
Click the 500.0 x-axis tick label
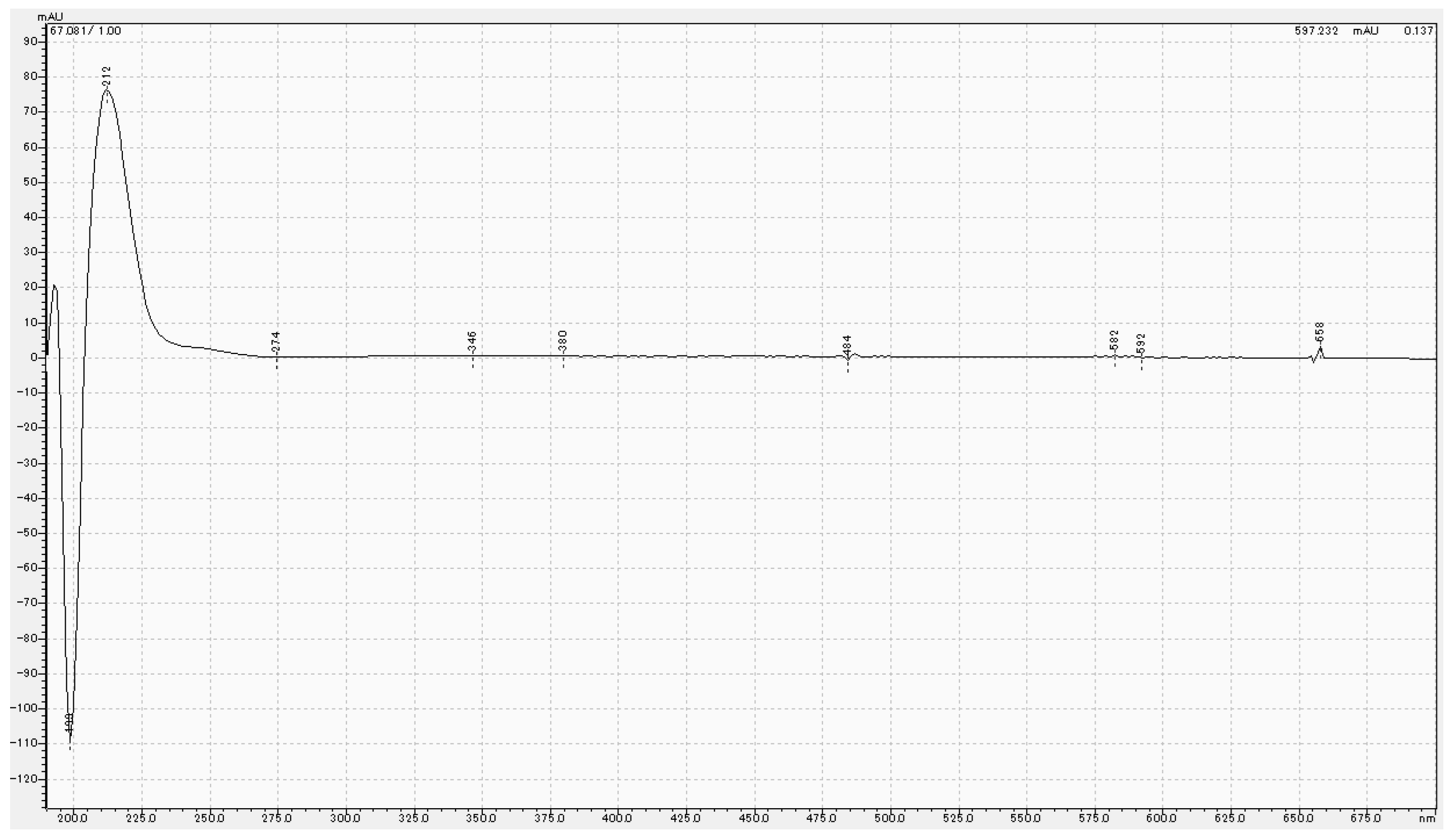coord(890,818)
